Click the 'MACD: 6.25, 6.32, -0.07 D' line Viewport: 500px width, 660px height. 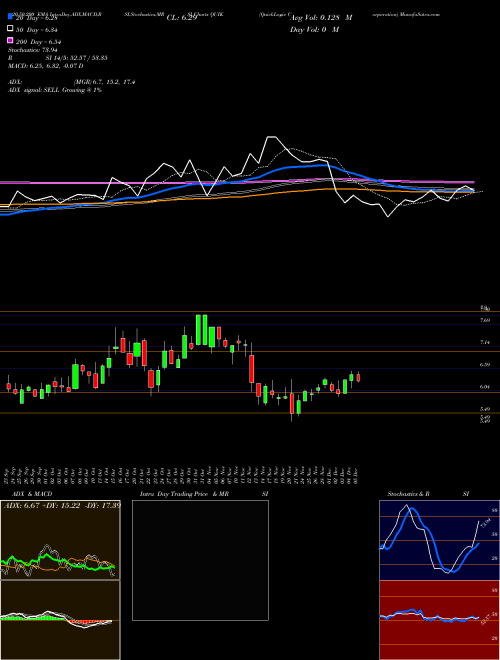tap(45, 66)
